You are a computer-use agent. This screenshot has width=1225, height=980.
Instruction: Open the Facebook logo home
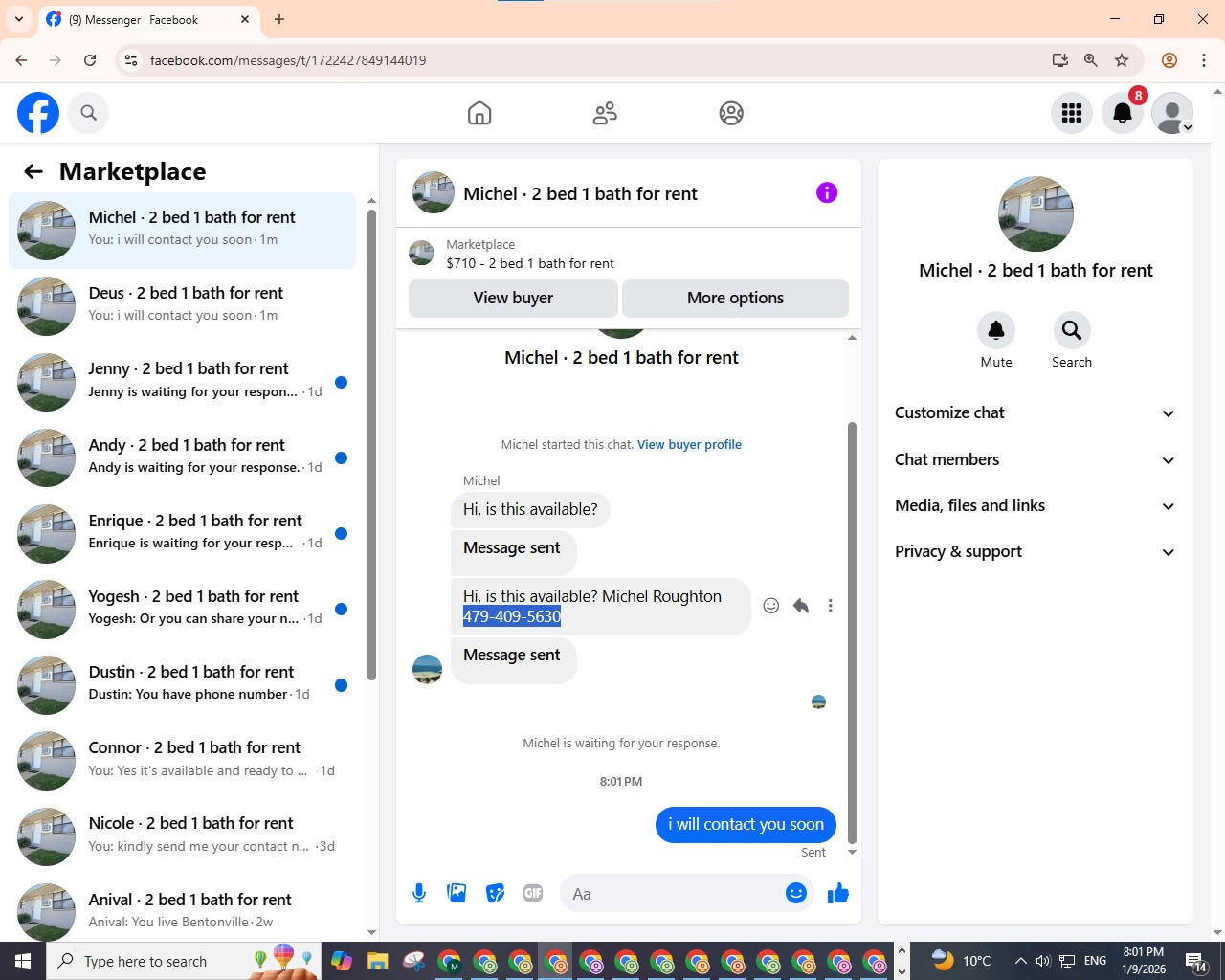coord(38,113)
